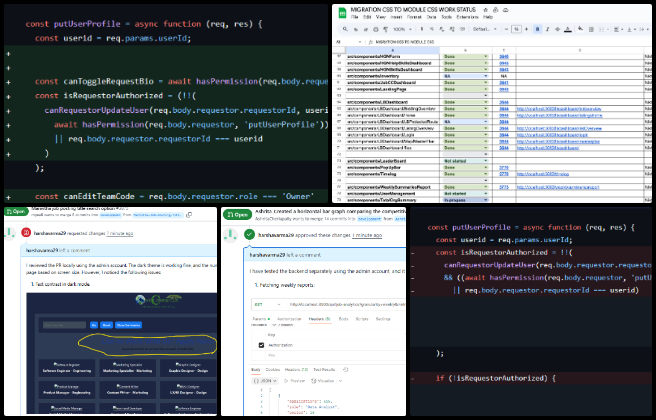
Task: Click the borders icon in Sheets toolbar
Action: [x=591, y=29]
